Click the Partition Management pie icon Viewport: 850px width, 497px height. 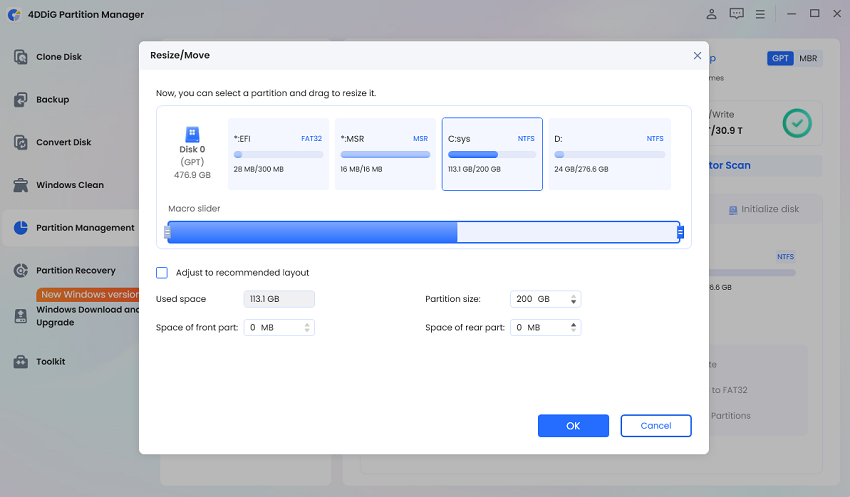pyautogui.click(x=21, y=228)
